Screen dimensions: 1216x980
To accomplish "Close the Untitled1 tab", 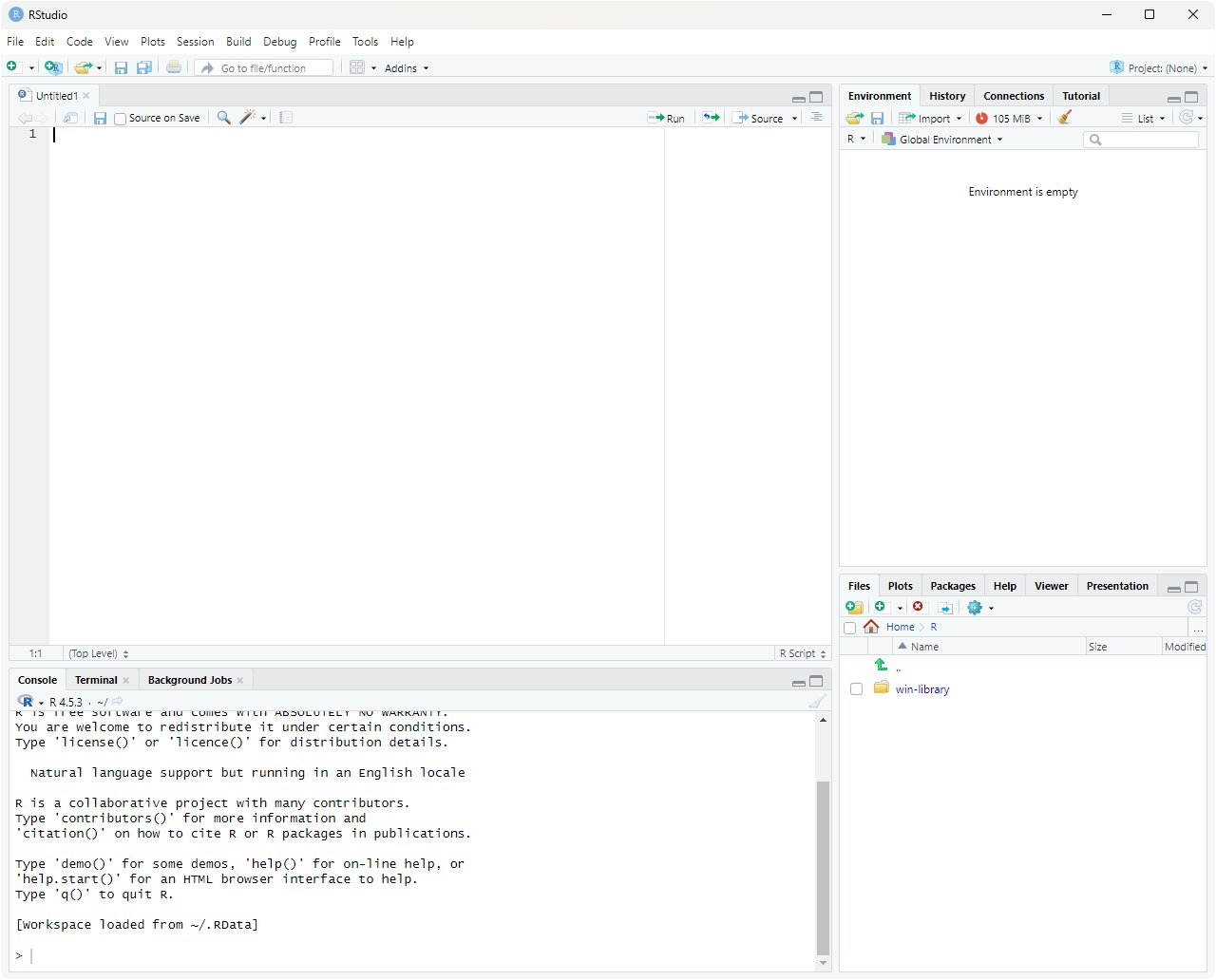I will click(86, 96).
